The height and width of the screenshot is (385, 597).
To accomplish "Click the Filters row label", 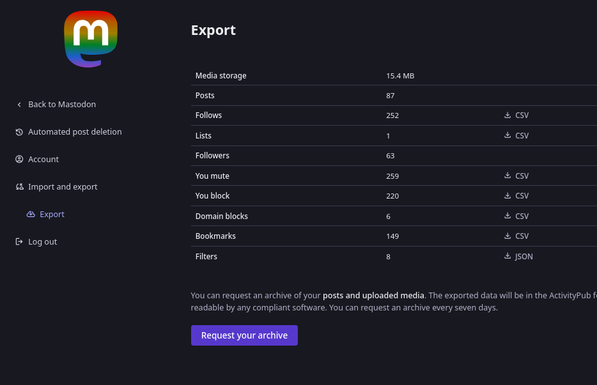I will [x=206, y=256].
